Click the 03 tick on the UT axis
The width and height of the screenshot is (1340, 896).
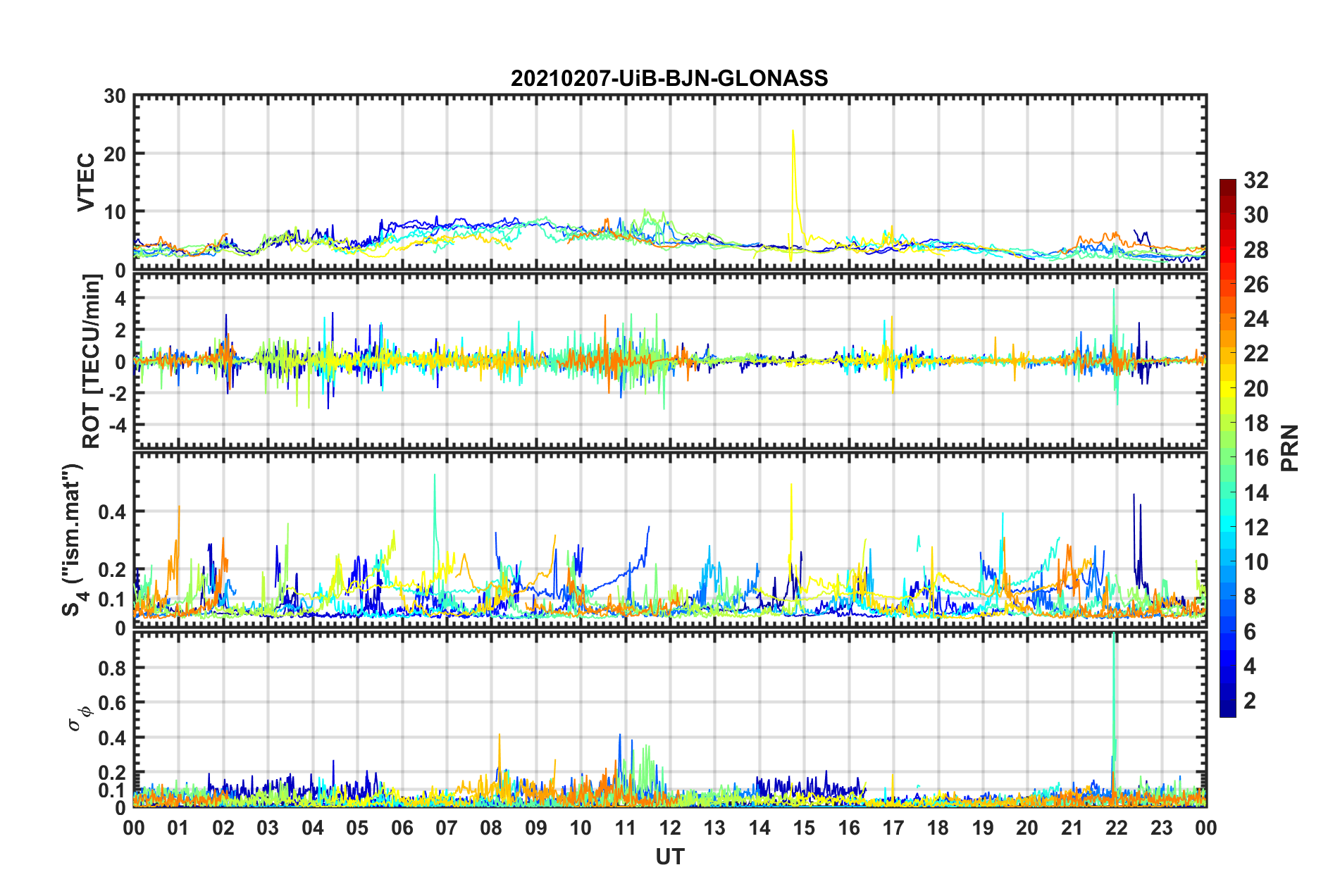[268, 828]
